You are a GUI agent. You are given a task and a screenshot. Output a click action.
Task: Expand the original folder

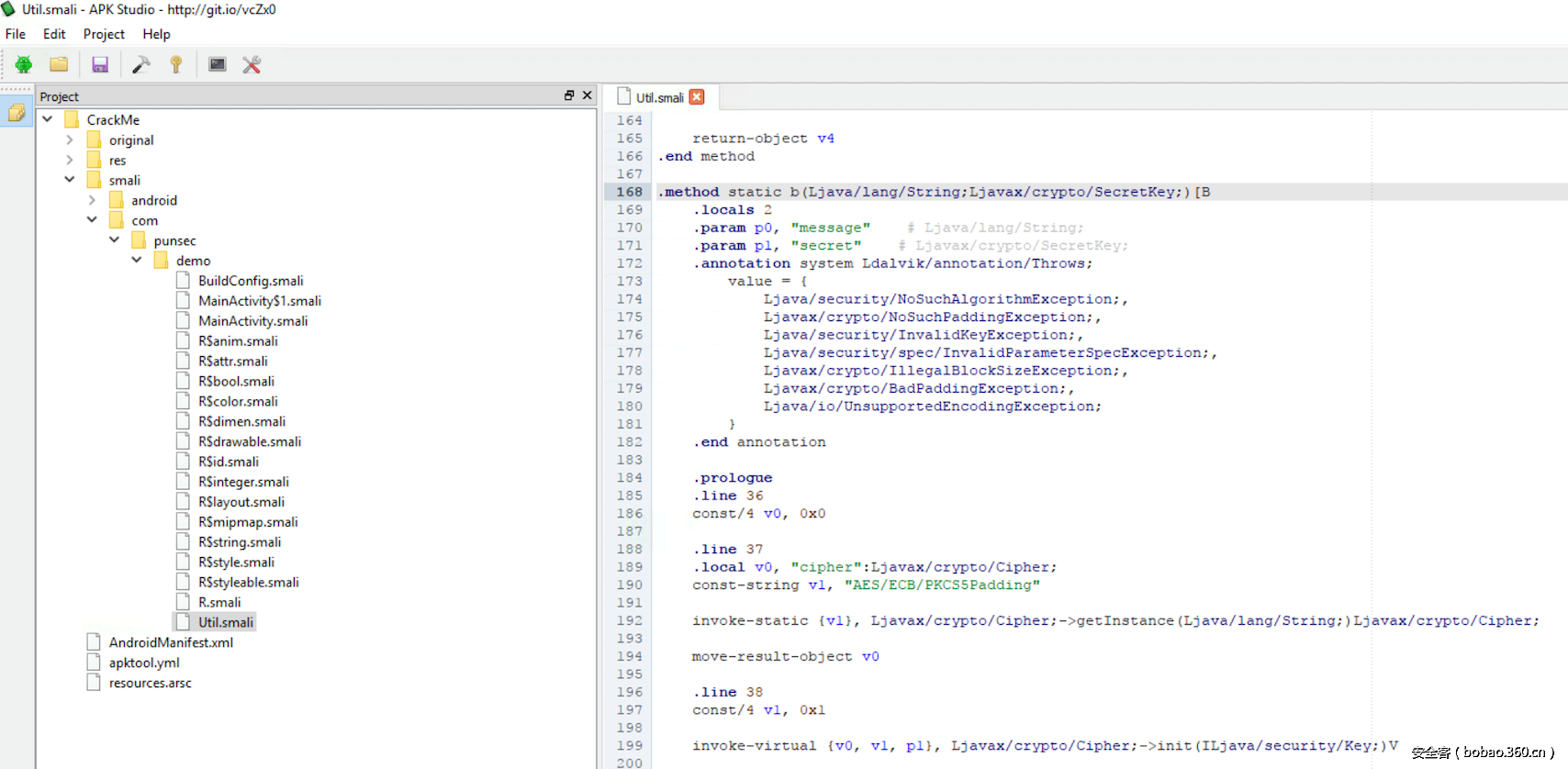(70, 139)
